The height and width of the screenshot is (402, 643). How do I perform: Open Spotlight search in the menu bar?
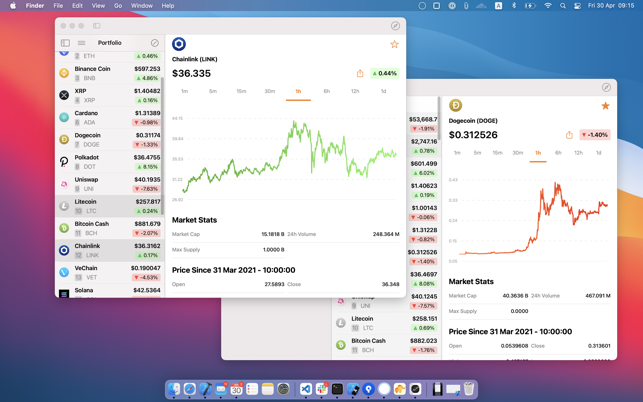tap(563, 6)
